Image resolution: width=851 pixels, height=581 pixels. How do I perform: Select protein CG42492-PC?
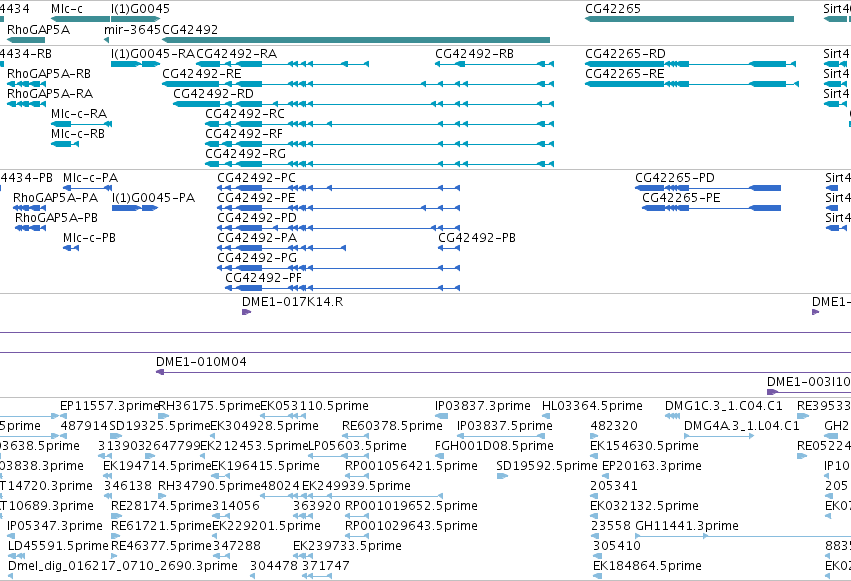339,188
